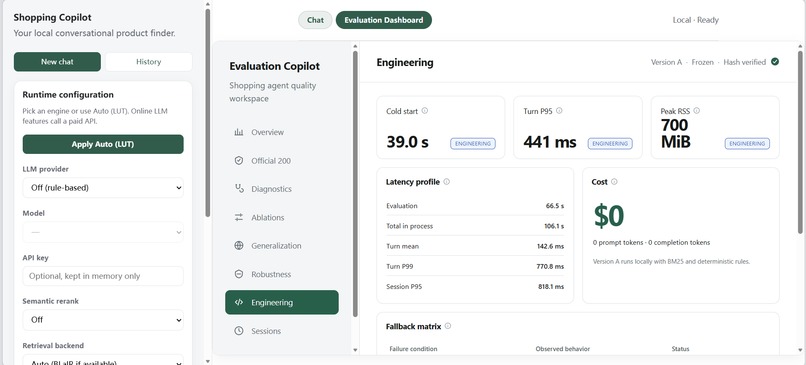Viewport: 806px width, 365px height.
Task: Click the green Hash verified checkmark icon
Action: coord(775,62)
